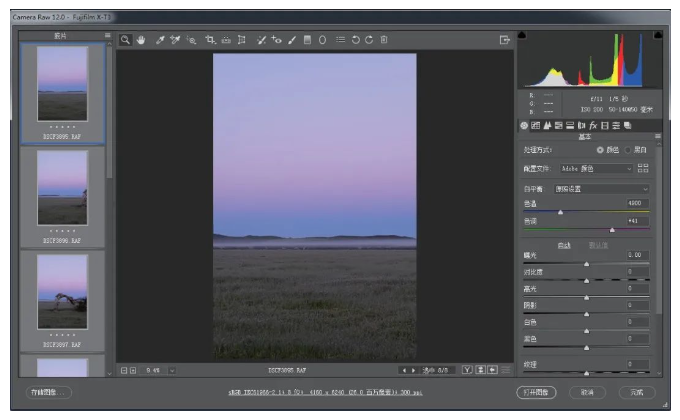
Task: Open workflow options link at bottom
Action: click(325, 393)
